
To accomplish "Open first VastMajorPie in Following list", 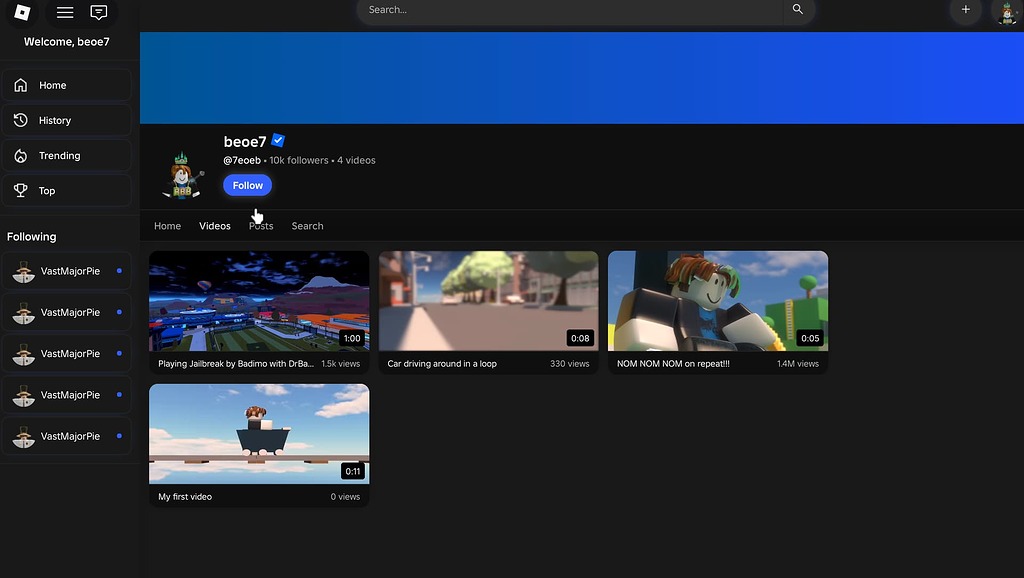I will [66, 271].
